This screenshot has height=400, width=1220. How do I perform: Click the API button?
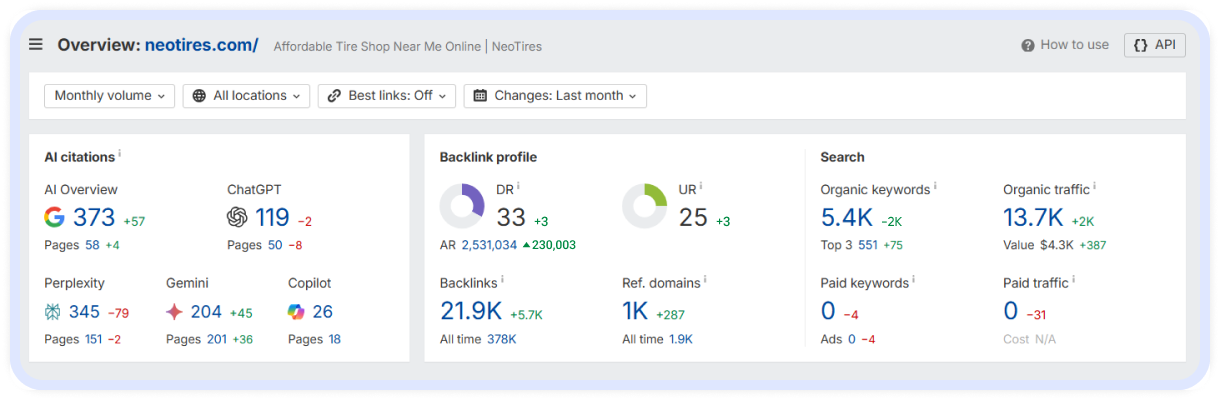tap(1154, 45)
